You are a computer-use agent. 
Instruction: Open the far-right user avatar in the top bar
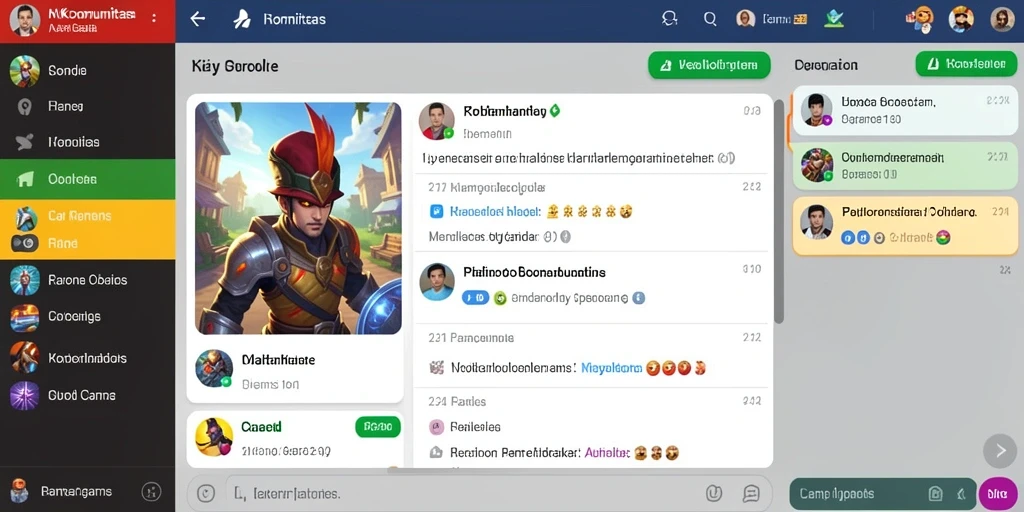pyautogui.click(x=1002, y=19)
